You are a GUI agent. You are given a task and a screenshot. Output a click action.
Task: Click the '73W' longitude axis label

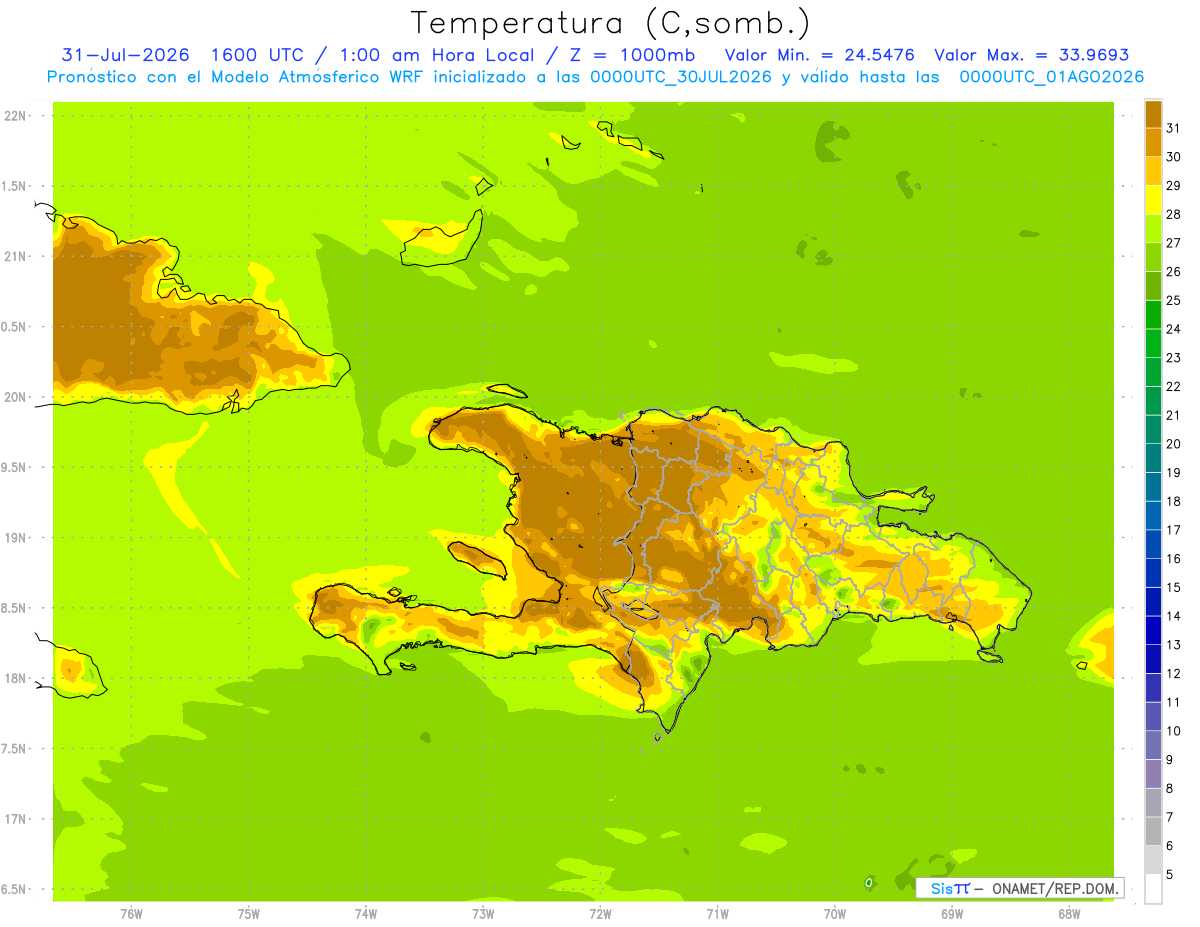tap(483, 914)
